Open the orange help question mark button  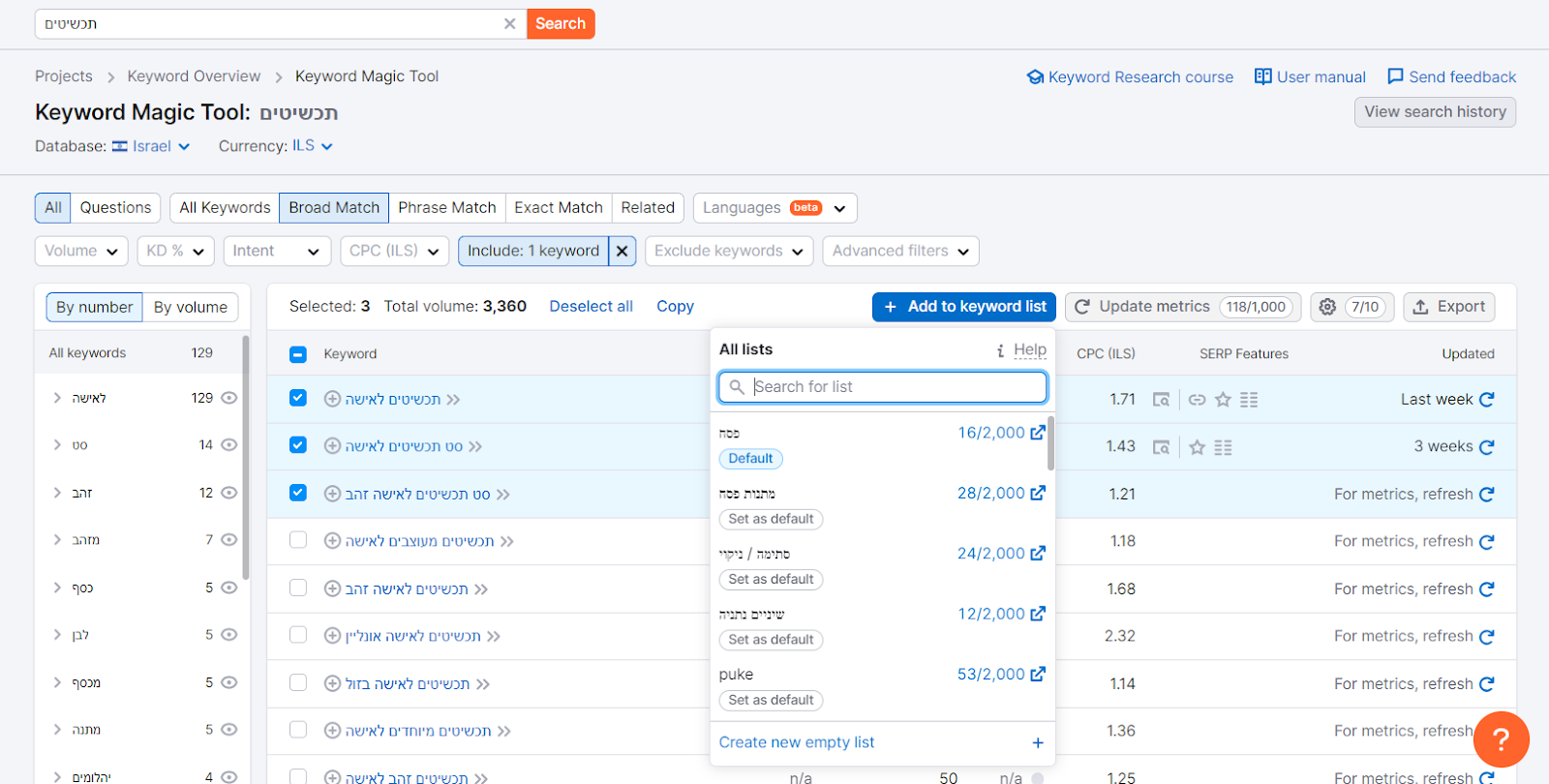click(1501, 739)
